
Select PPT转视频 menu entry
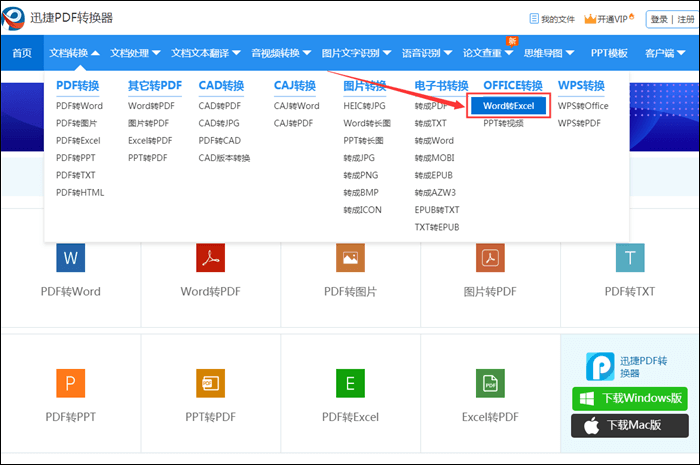503,123
